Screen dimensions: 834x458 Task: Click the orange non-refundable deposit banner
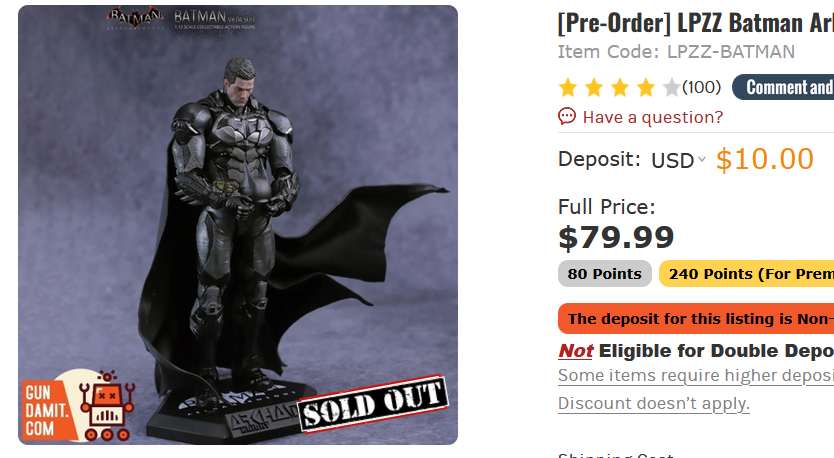coord(696,319)
